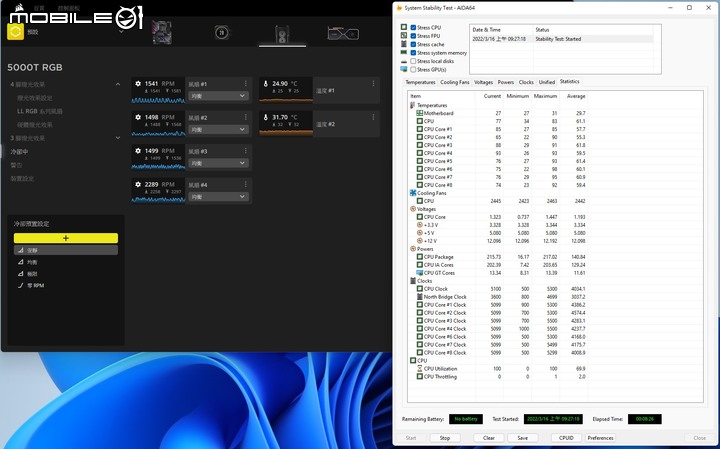Switch to the Cooling Fans tab
720x449 pixels.
pos(455,82)
